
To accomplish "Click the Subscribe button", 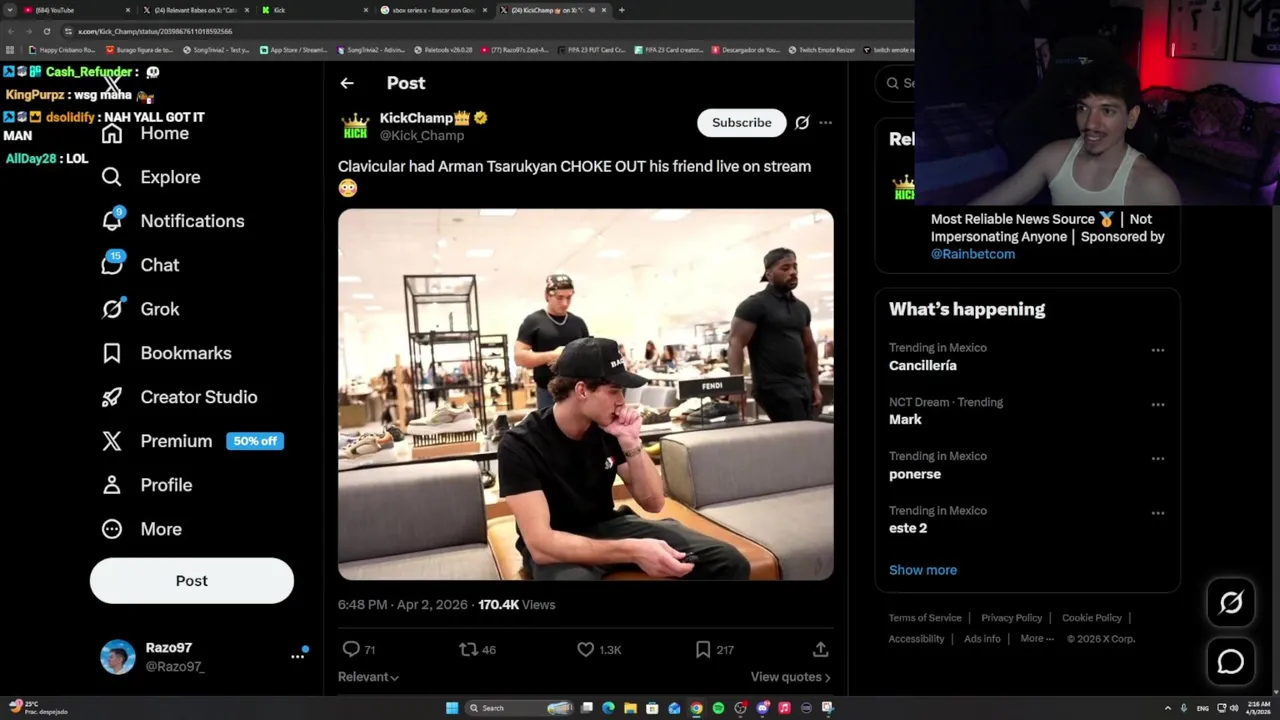I will pos(741,122).
